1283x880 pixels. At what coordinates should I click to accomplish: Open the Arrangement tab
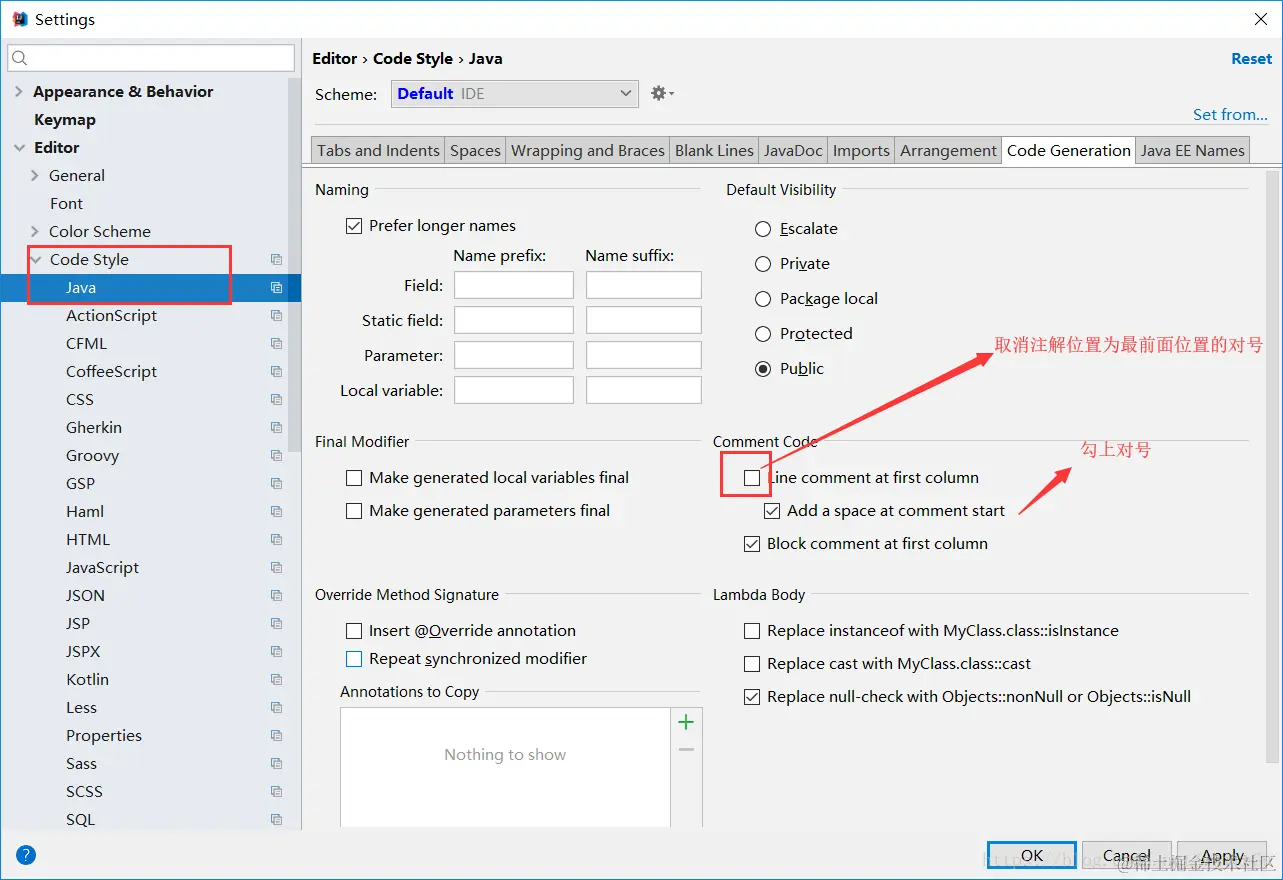948,150
